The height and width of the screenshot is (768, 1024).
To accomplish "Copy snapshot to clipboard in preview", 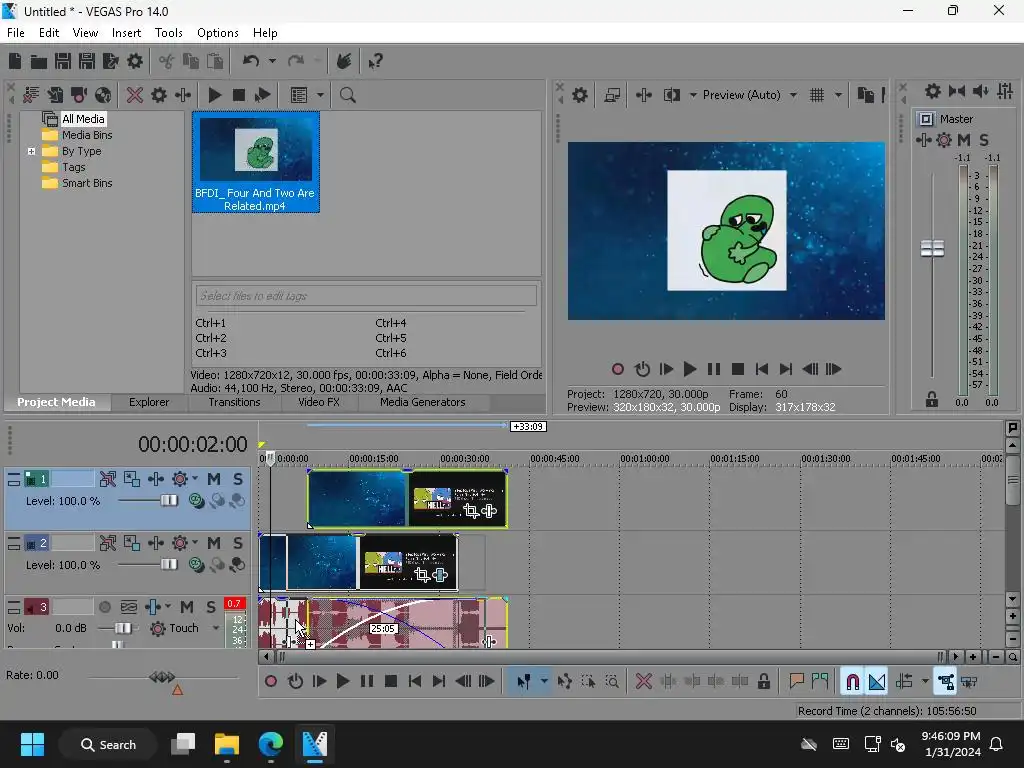I will [x=865, y=95].
